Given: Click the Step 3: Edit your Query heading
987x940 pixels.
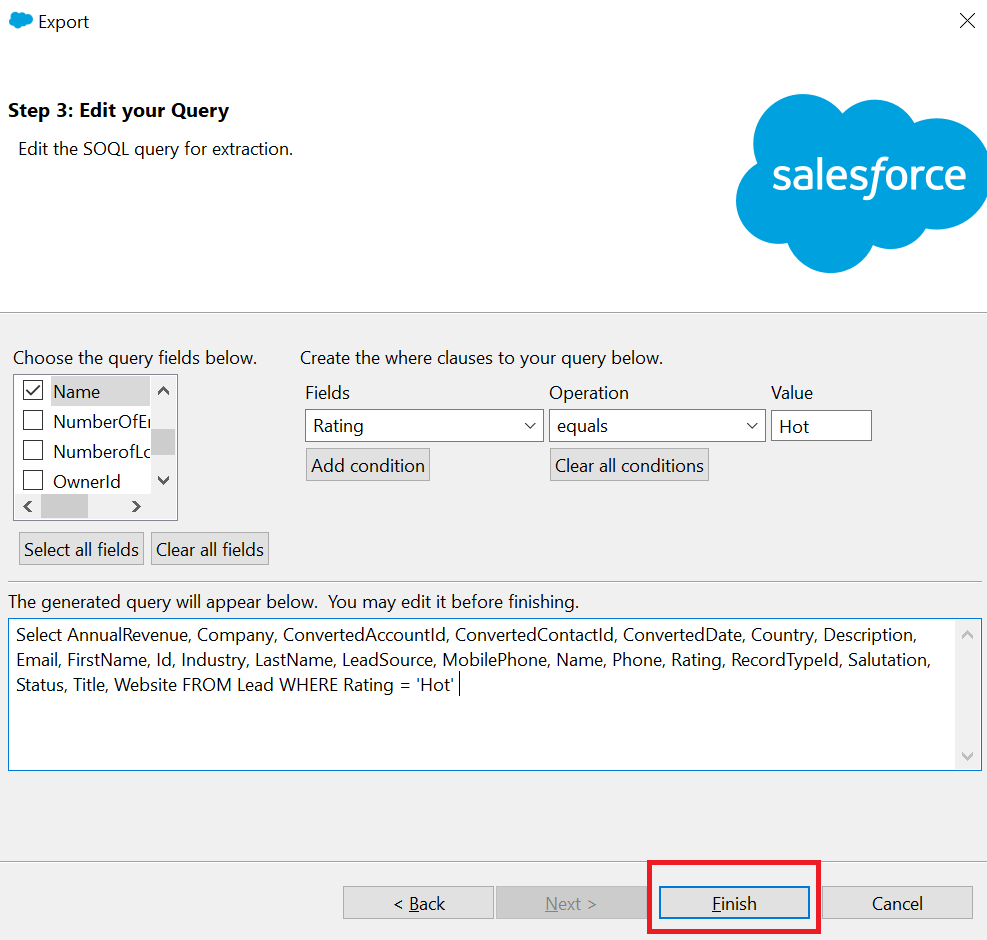Looking at the screenshot, I should [118, 110].
